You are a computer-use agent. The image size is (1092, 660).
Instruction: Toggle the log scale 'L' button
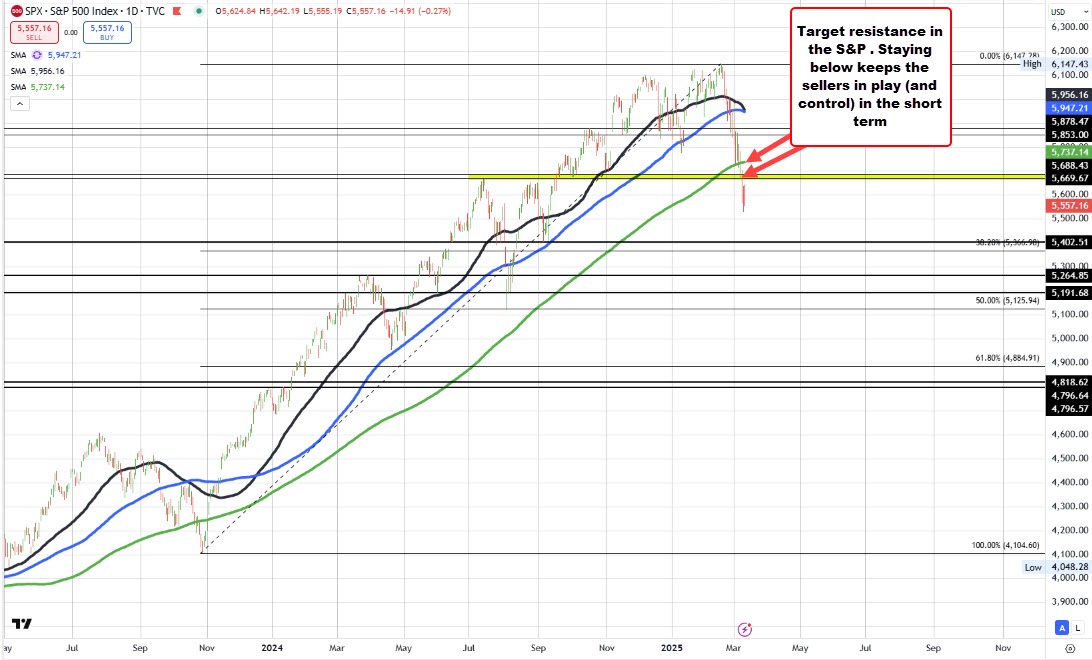click(x=1076, y=628)
